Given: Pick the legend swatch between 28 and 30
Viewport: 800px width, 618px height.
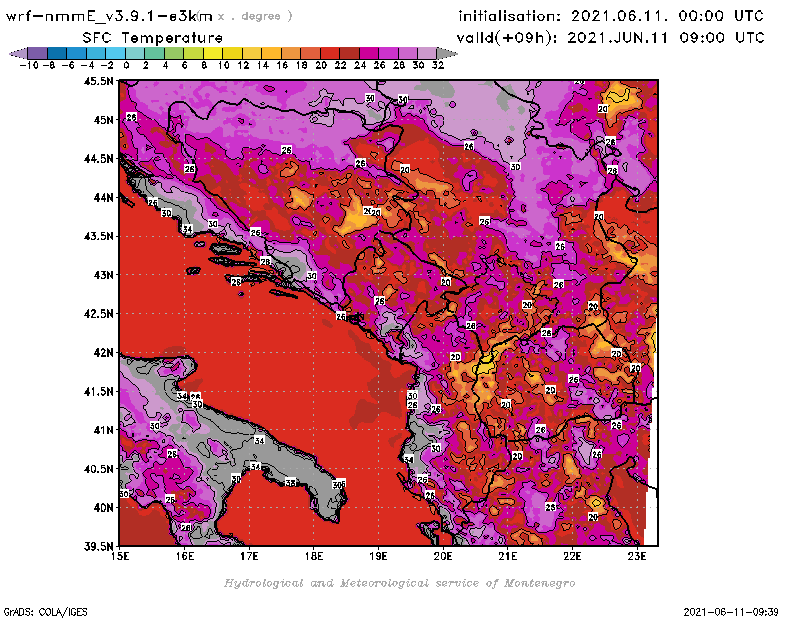Looking at the screenshot, I should (x=408, y=53).
